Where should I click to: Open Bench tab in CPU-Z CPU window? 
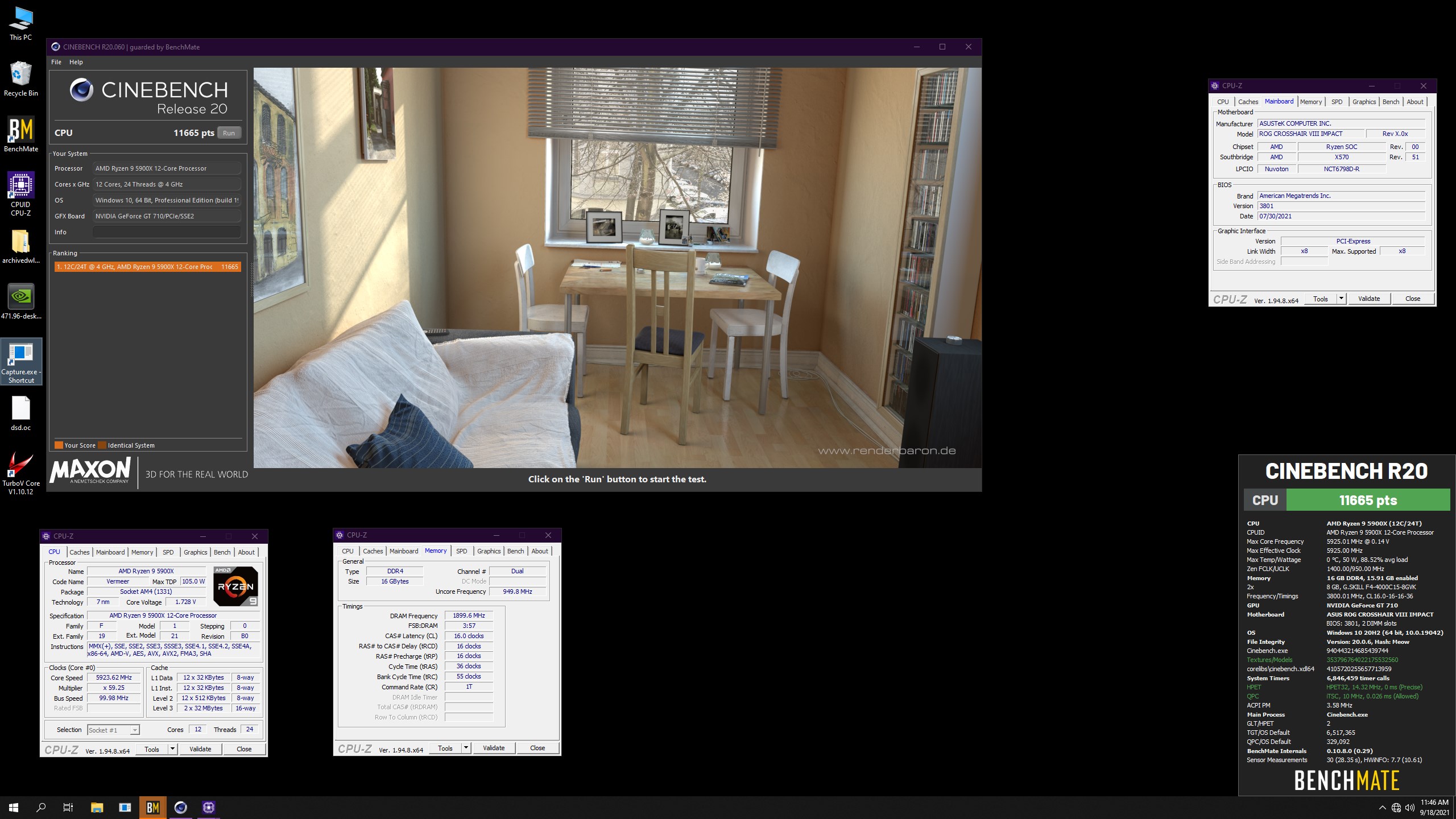click(222, 552)
